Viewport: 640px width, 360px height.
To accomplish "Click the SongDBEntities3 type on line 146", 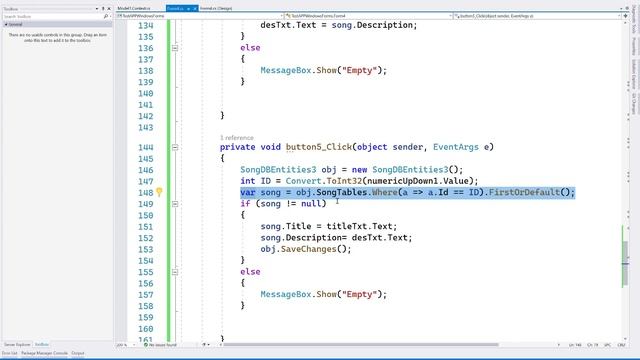I will 278,169.
